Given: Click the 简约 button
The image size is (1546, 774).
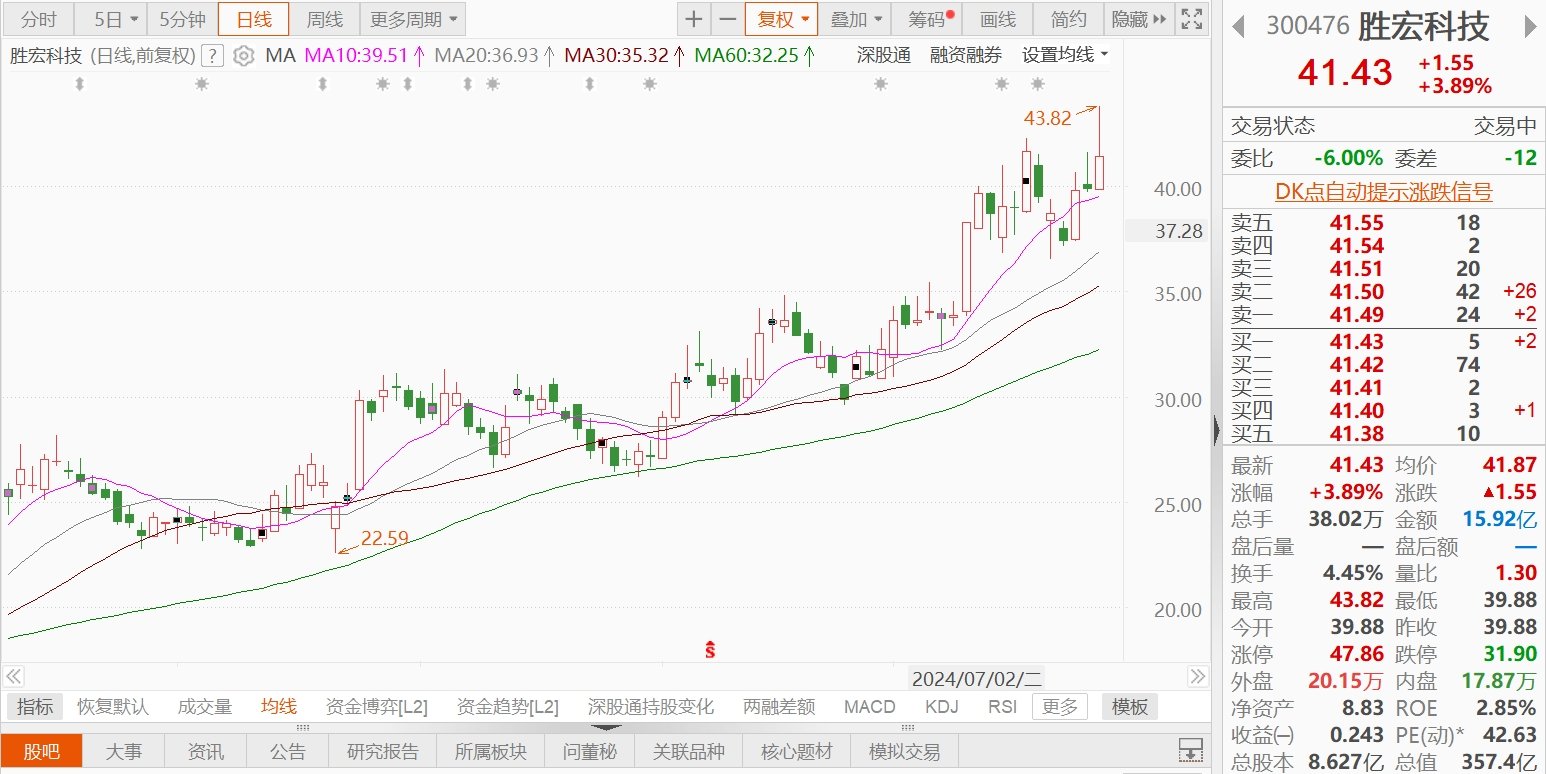Looking at the screenshot, I should tap(1068, 19).
